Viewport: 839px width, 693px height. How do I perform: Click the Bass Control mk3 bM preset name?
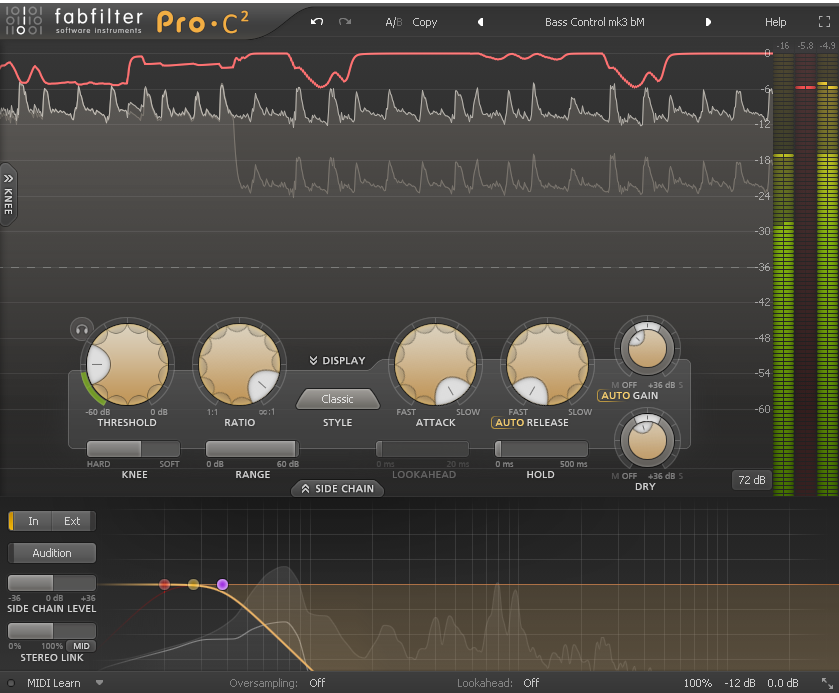tap(594, 22)
